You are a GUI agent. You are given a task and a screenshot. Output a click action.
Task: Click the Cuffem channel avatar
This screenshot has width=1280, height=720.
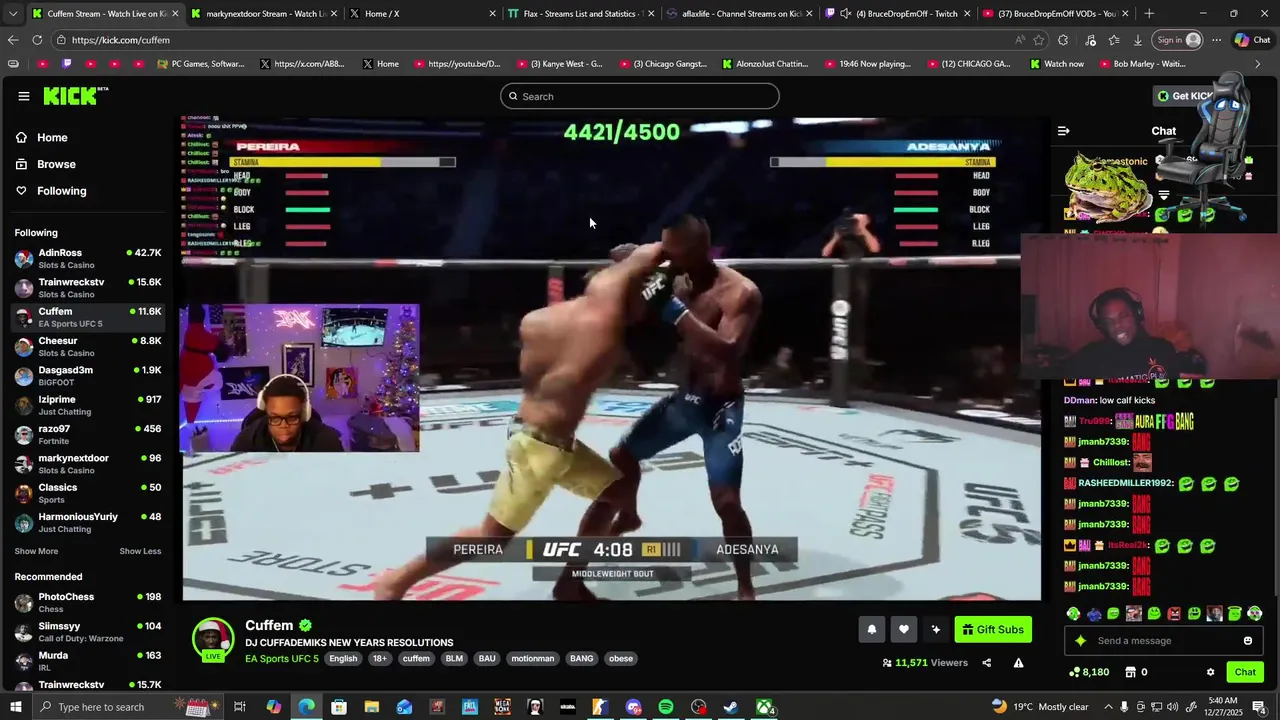pos(213,639)
